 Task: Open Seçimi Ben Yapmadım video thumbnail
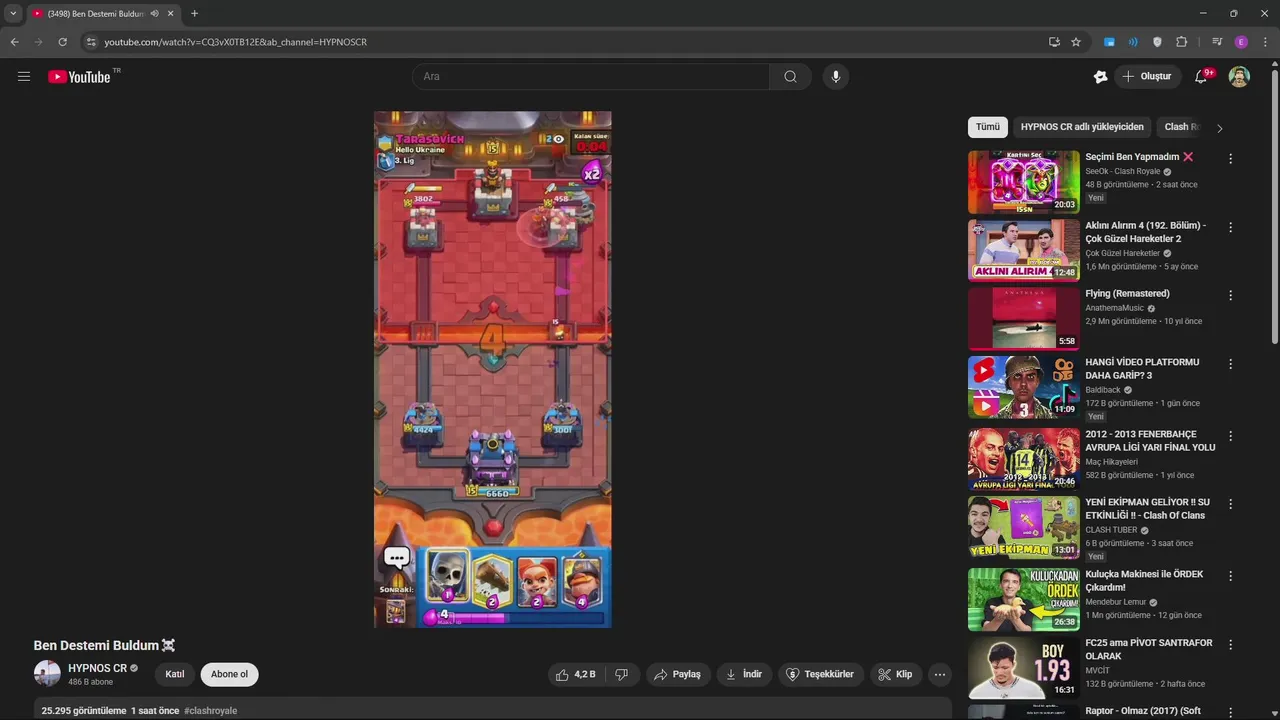[1024, 182]
